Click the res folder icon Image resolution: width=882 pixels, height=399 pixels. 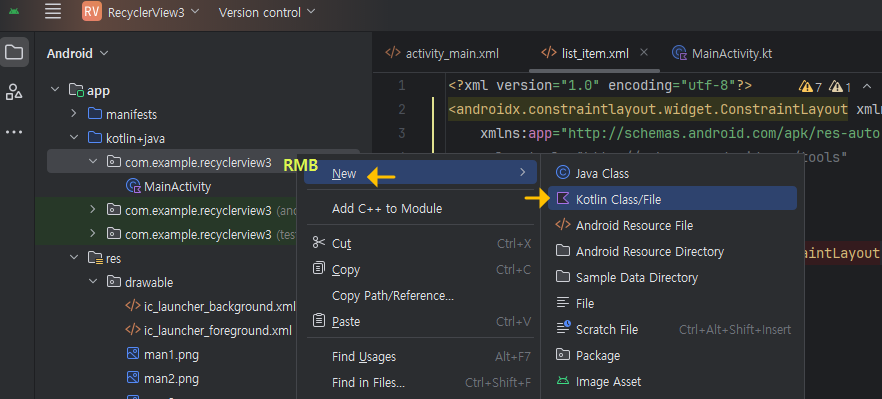pos(94,258)
